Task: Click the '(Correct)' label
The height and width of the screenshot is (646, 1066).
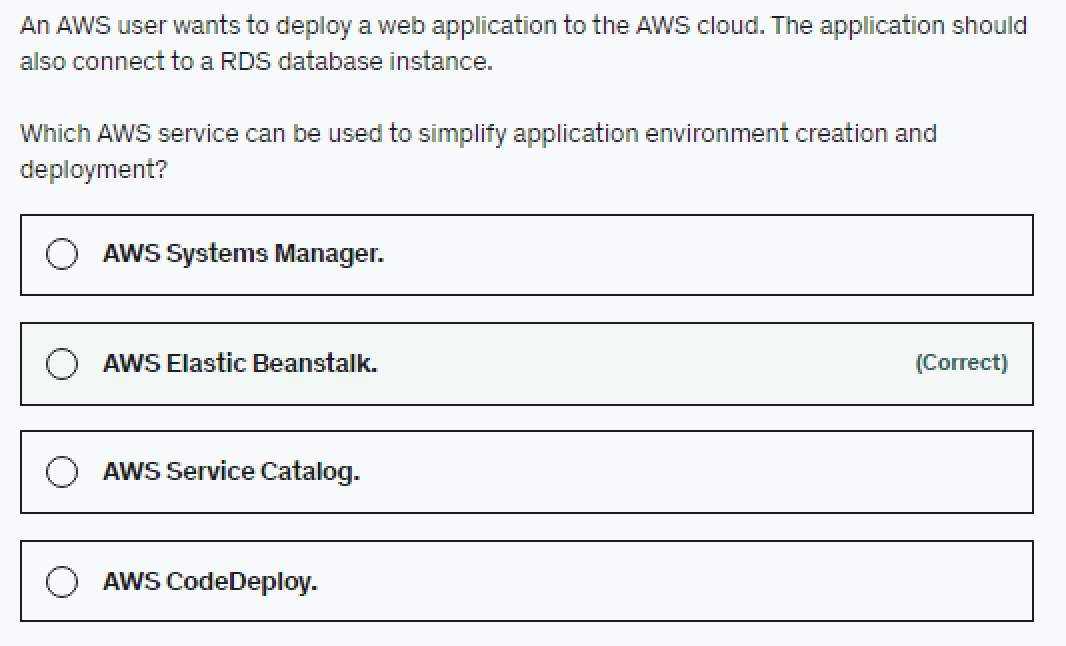Action: [x=961, y=362]
